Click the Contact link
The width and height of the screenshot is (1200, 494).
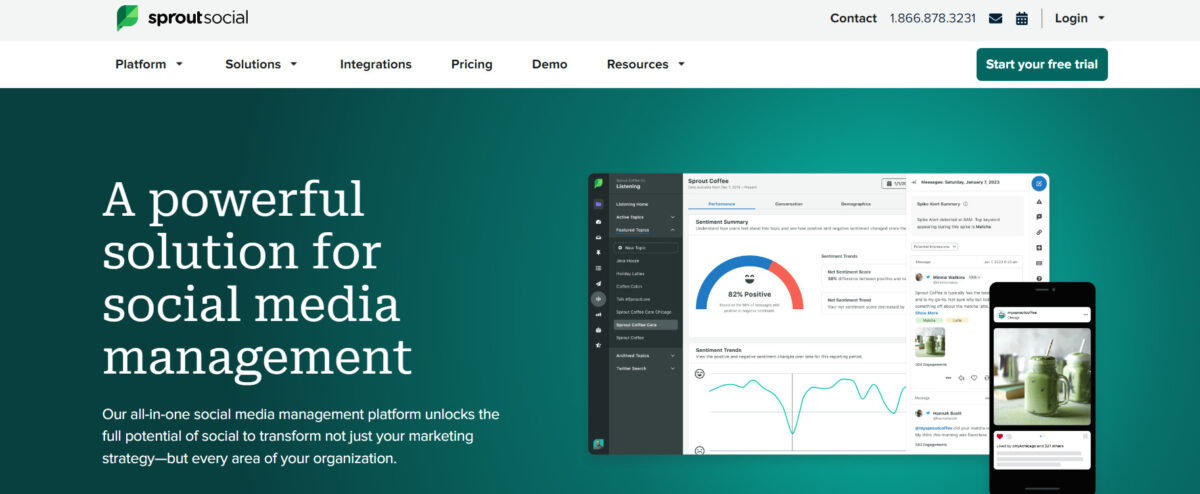(x=853, y=18)
